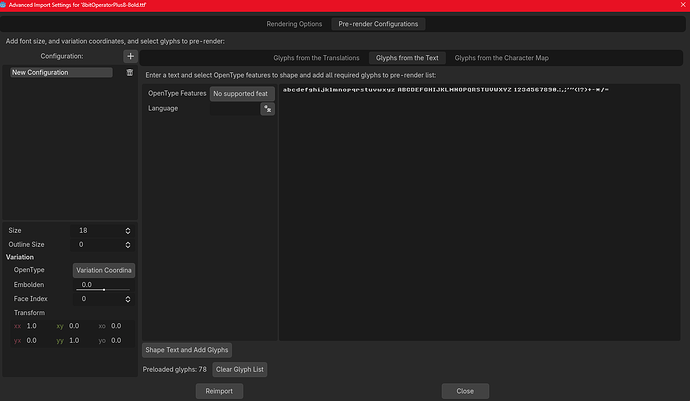Edit the transform xy value
This screenshot has width=690, height=401.
74,326
